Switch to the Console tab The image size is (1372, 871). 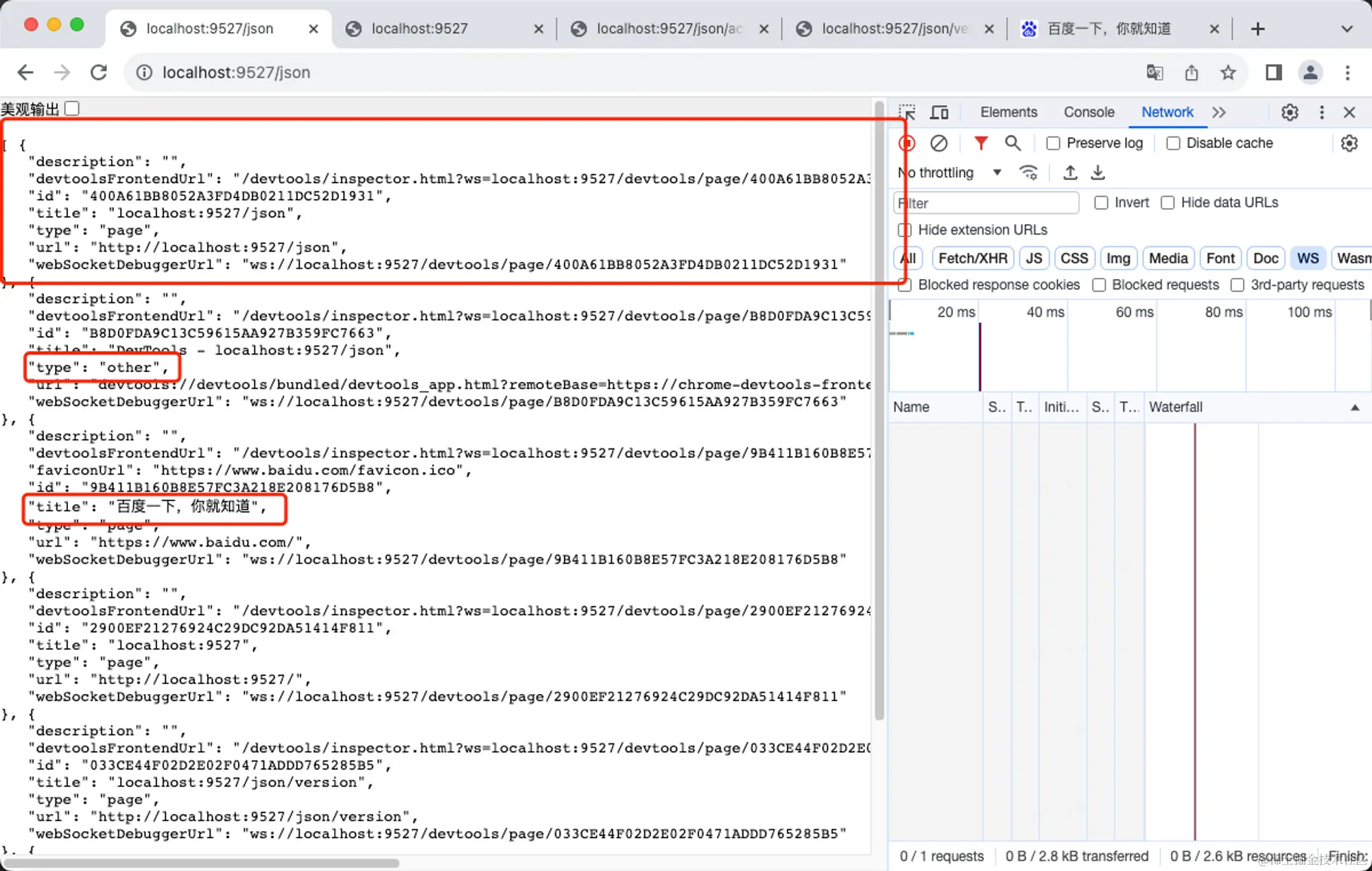1089,112
